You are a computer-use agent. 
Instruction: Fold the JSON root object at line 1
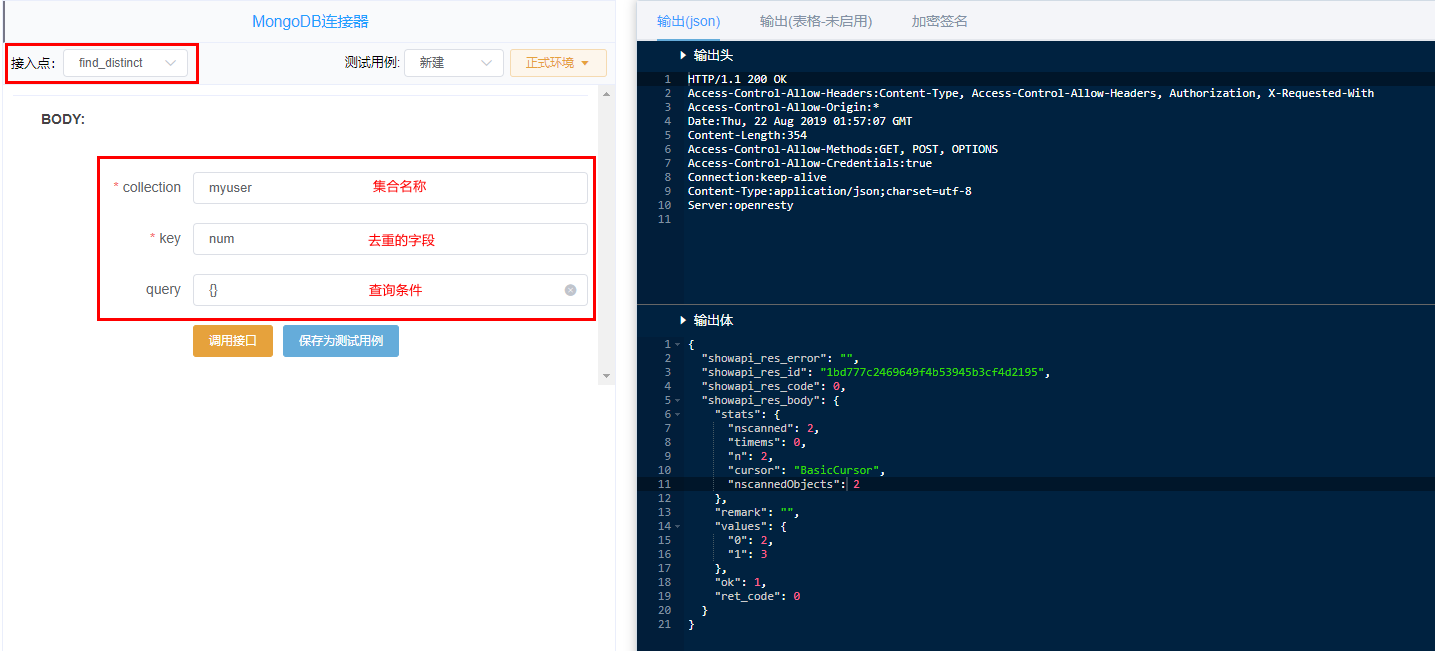pos(678,344)
